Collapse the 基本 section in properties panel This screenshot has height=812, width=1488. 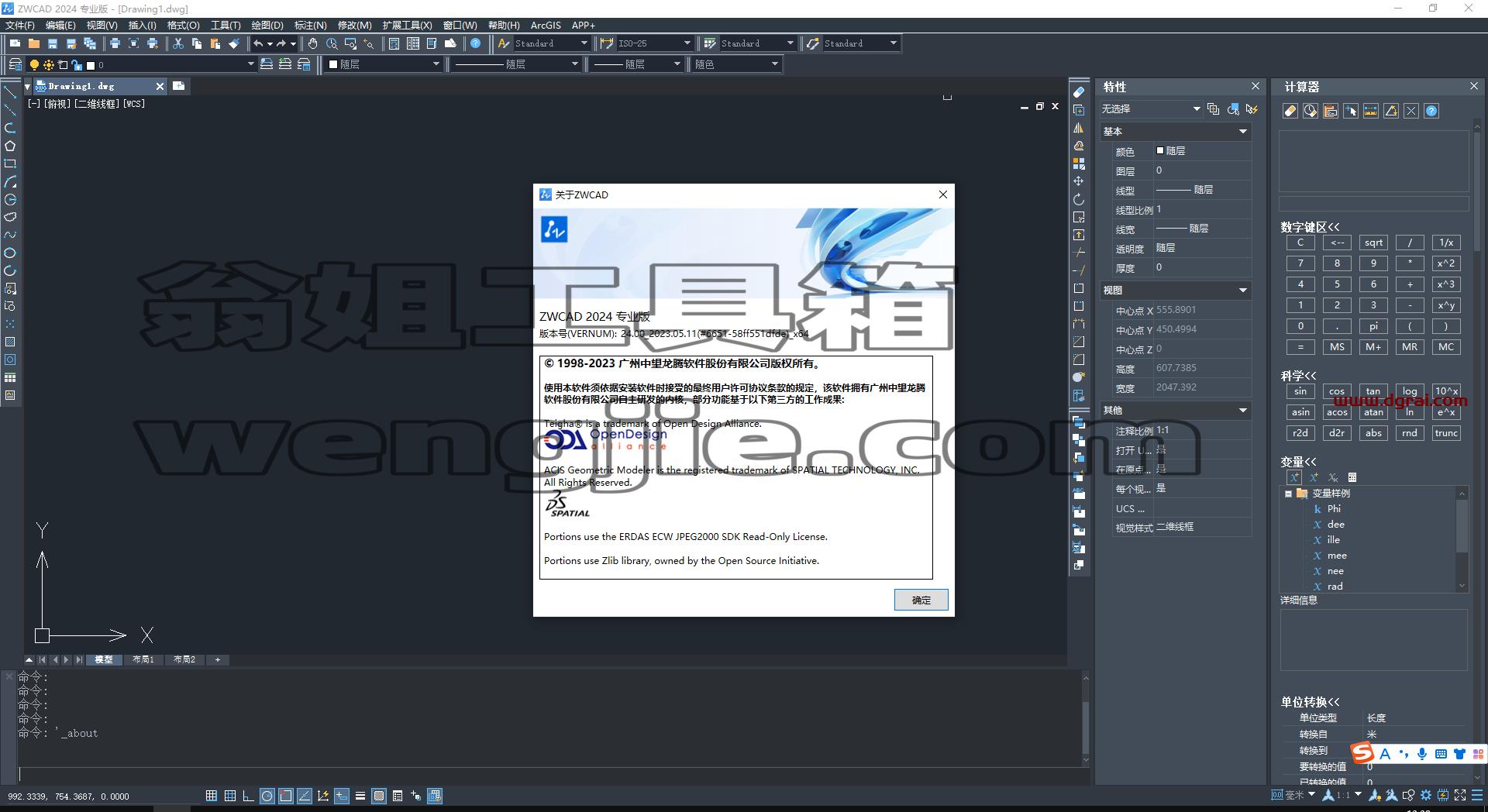[1243, 132]
